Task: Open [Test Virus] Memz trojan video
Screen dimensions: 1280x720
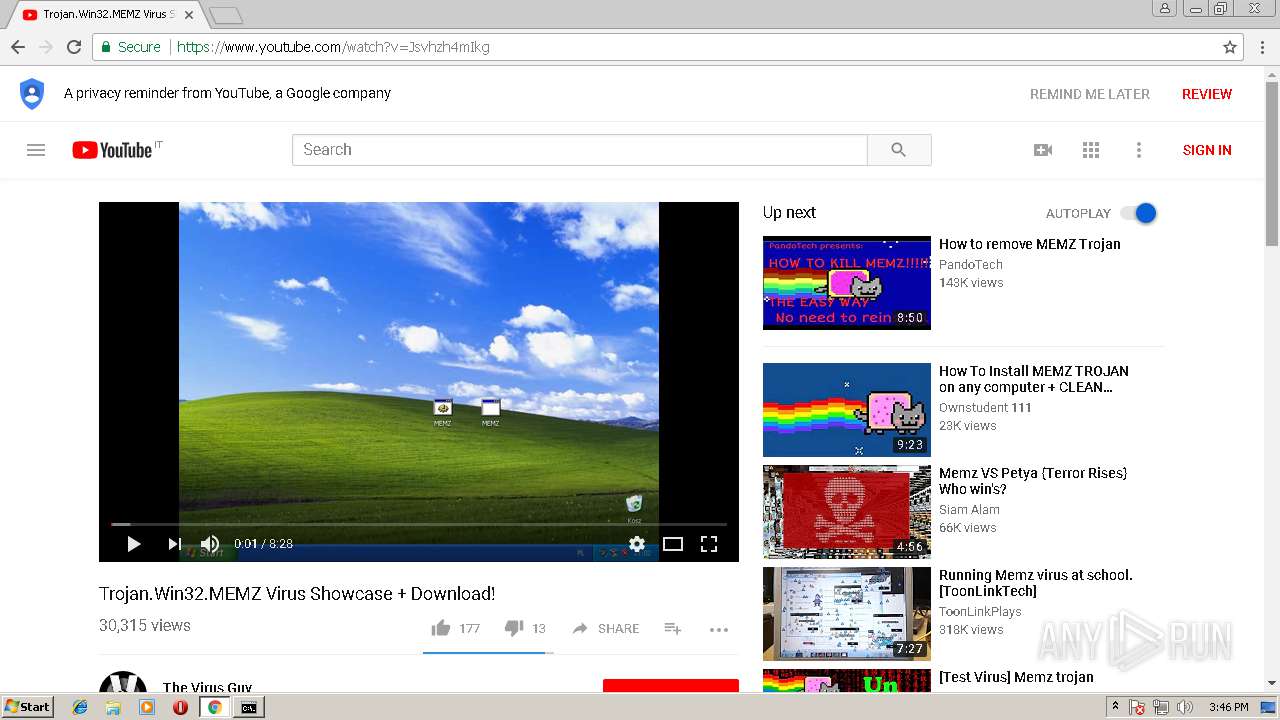Action: pyautogui.click(x=1016, y=677)
